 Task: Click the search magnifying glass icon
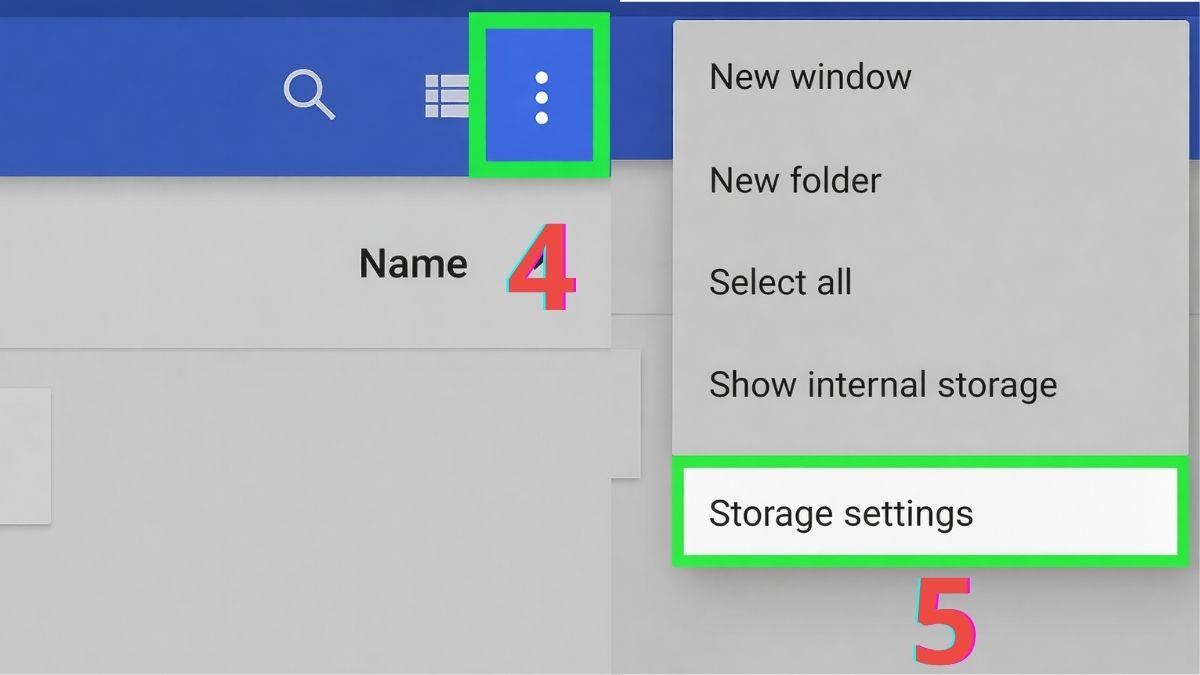point(309,96)
